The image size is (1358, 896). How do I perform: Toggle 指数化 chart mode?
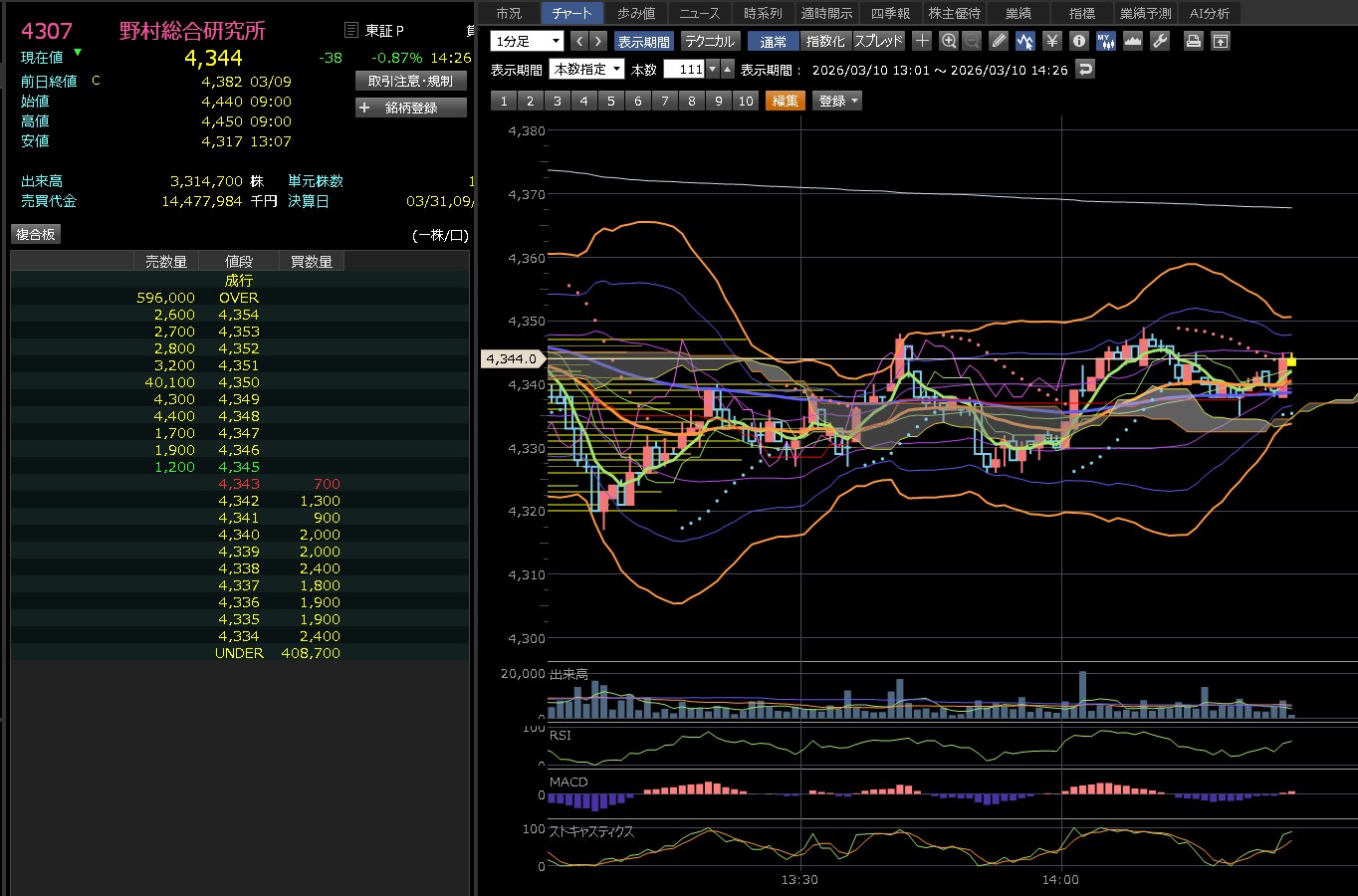tap(825, 41)
